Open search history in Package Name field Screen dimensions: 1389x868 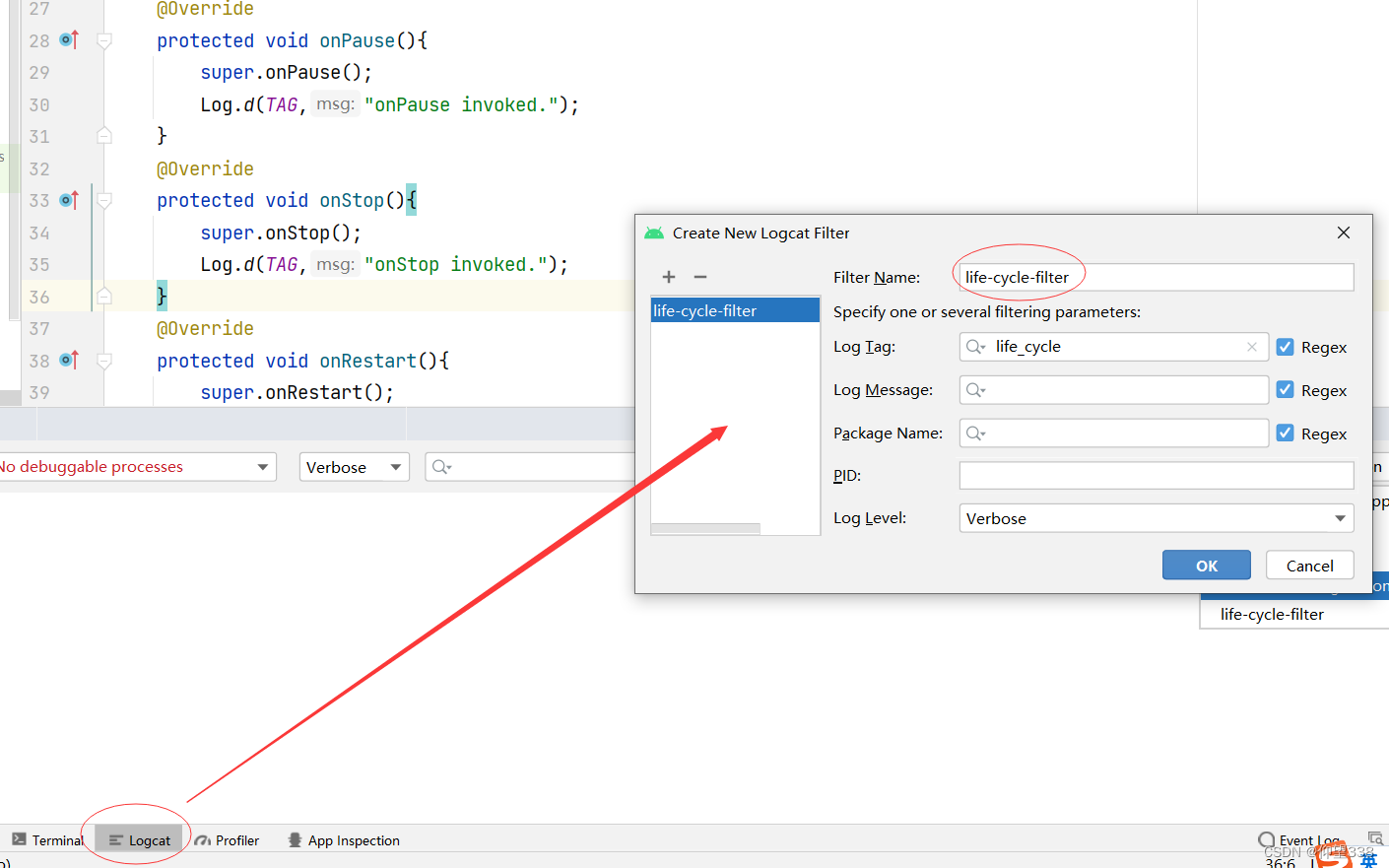(x=976, y=434)
